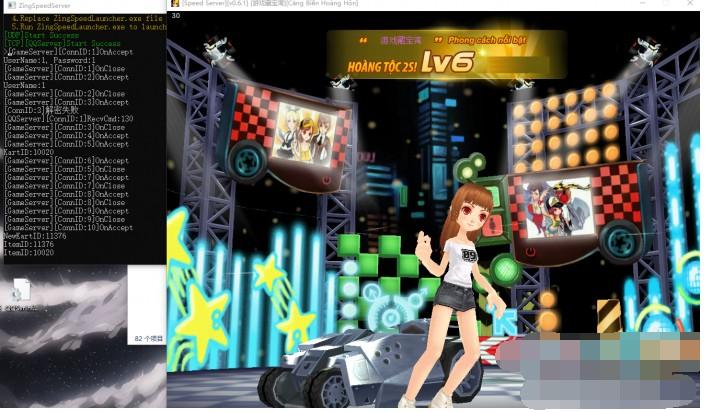Image resolution: width=706 pixels, height=412 pixels.
Task: Click the 'UserName:1, Password:1' console line
Action: pyautogui.click(x=50, y=60)
